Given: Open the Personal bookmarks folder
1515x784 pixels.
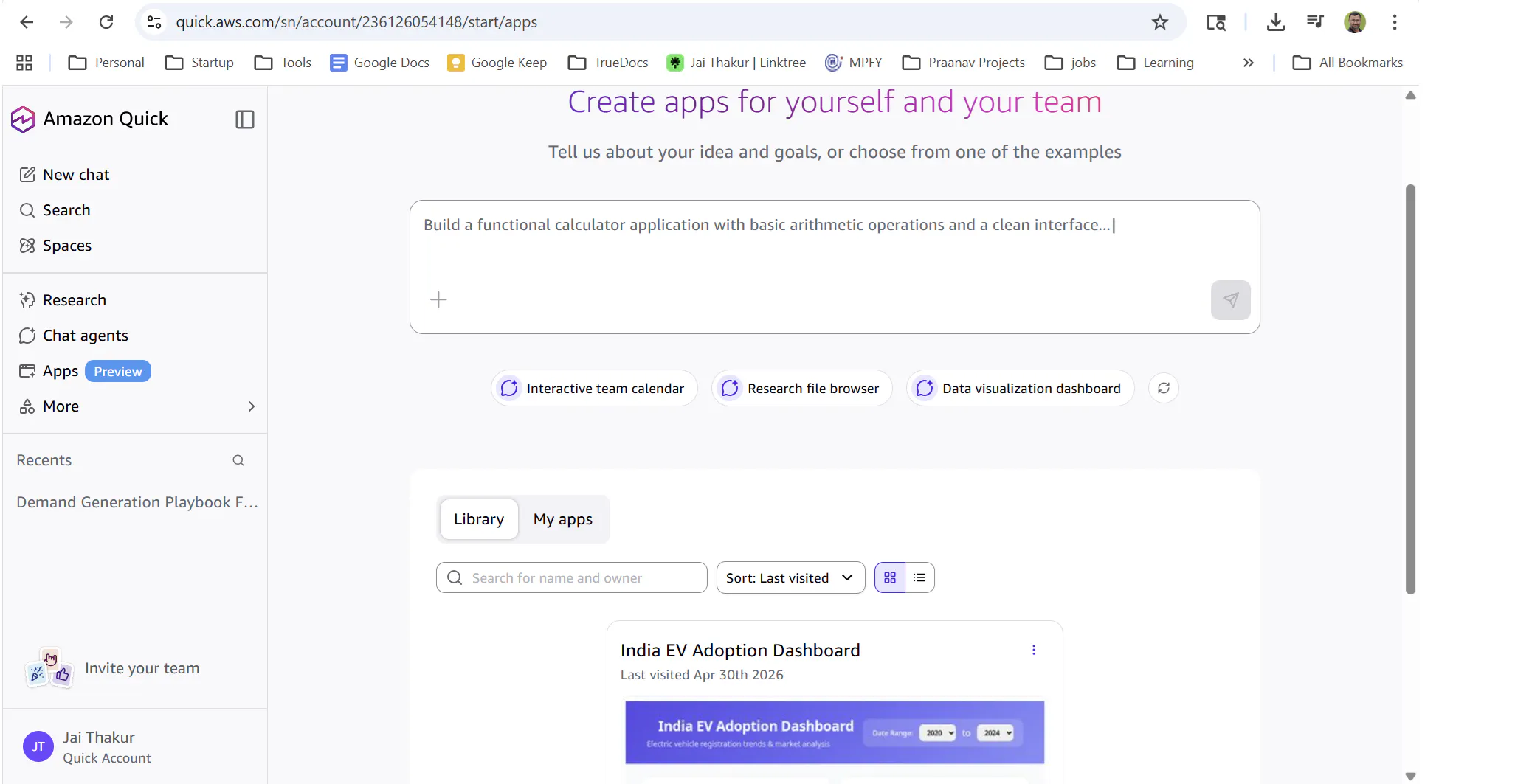Looking at the screenshot, I should [x=106, y=63].
